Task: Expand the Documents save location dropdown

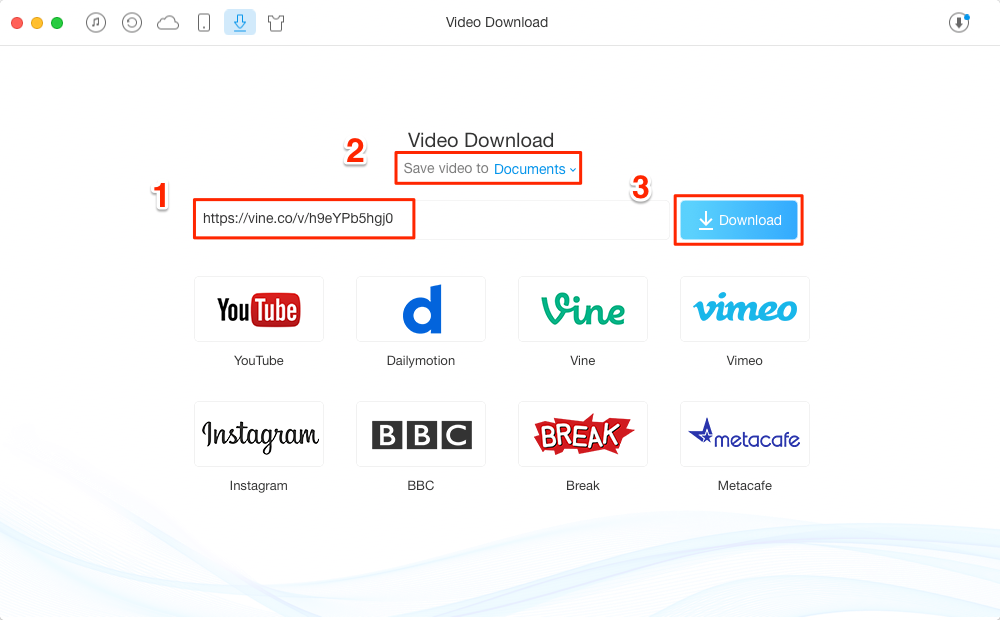Action: point(535,169)
